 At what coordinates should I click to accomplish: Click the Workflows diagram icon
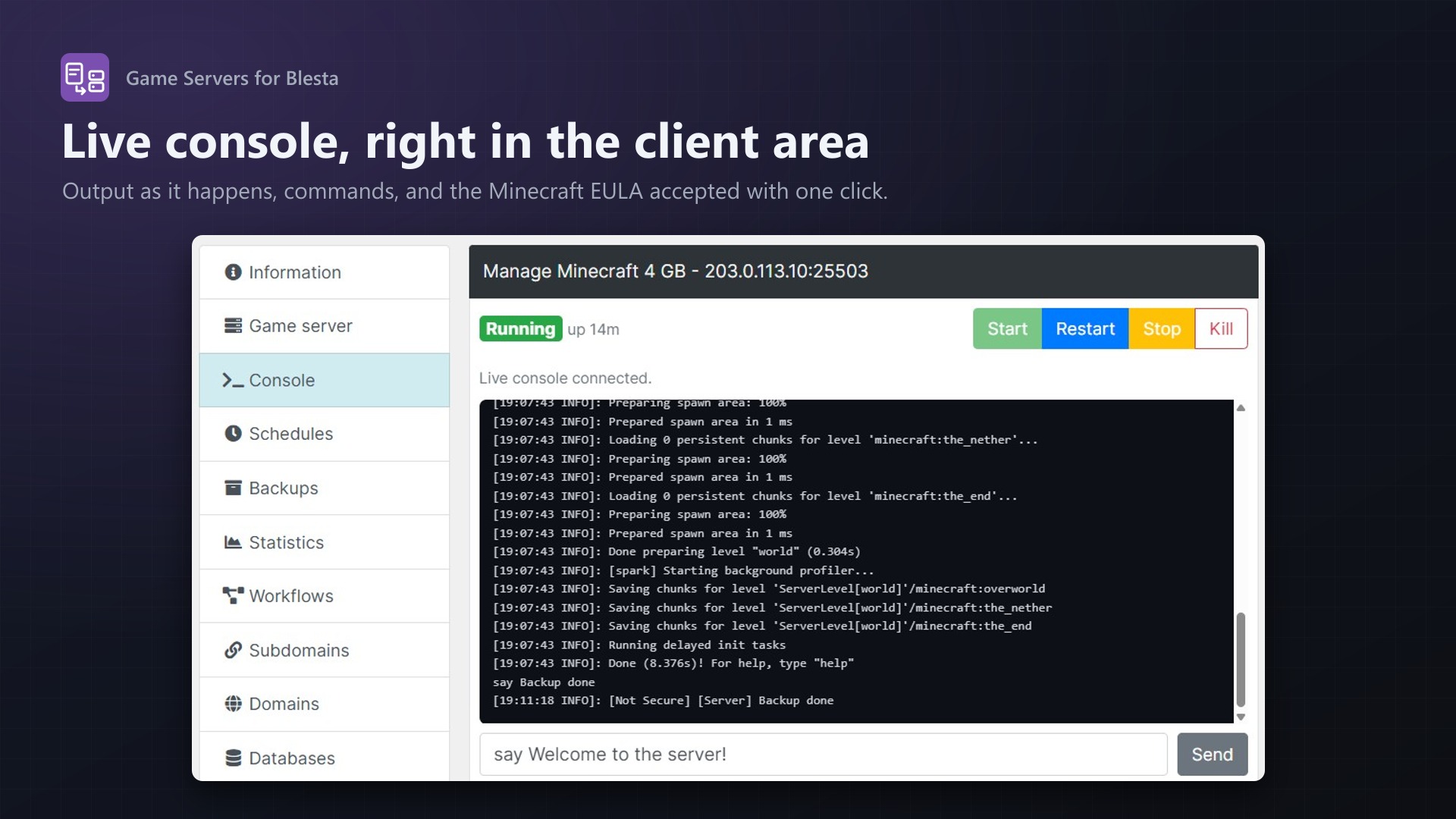click(x=233, y=596)
